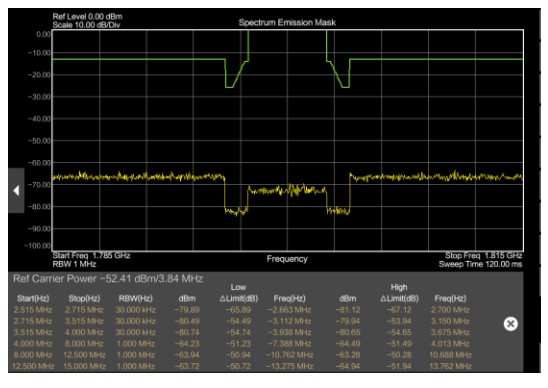Select the -53.94 high limit value
The image size is (548, 388).
399,321
